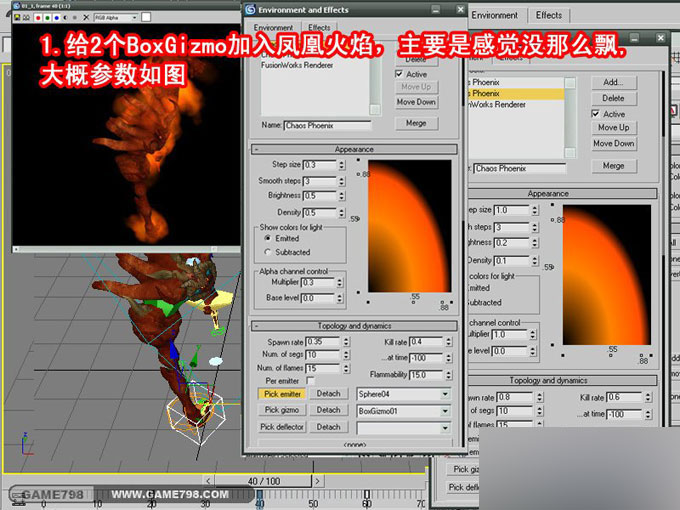Click Spawn rate field showing 0.35

(x=323, y=342)
